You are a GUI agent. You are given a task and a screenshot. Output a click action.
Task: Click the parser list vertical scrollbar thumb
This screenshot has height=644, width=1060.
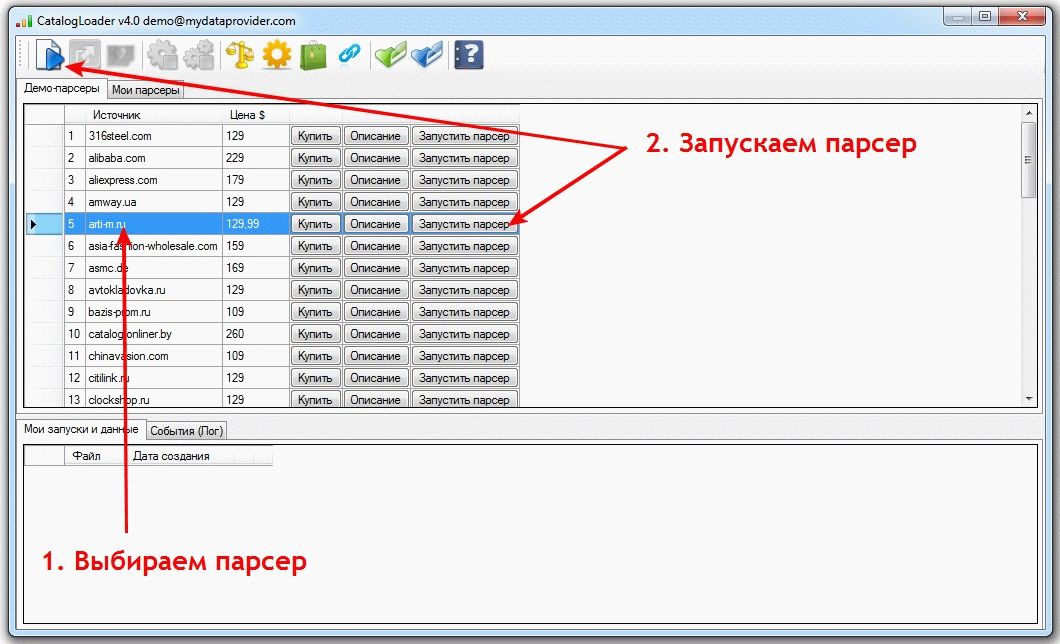pos(1029,160)
